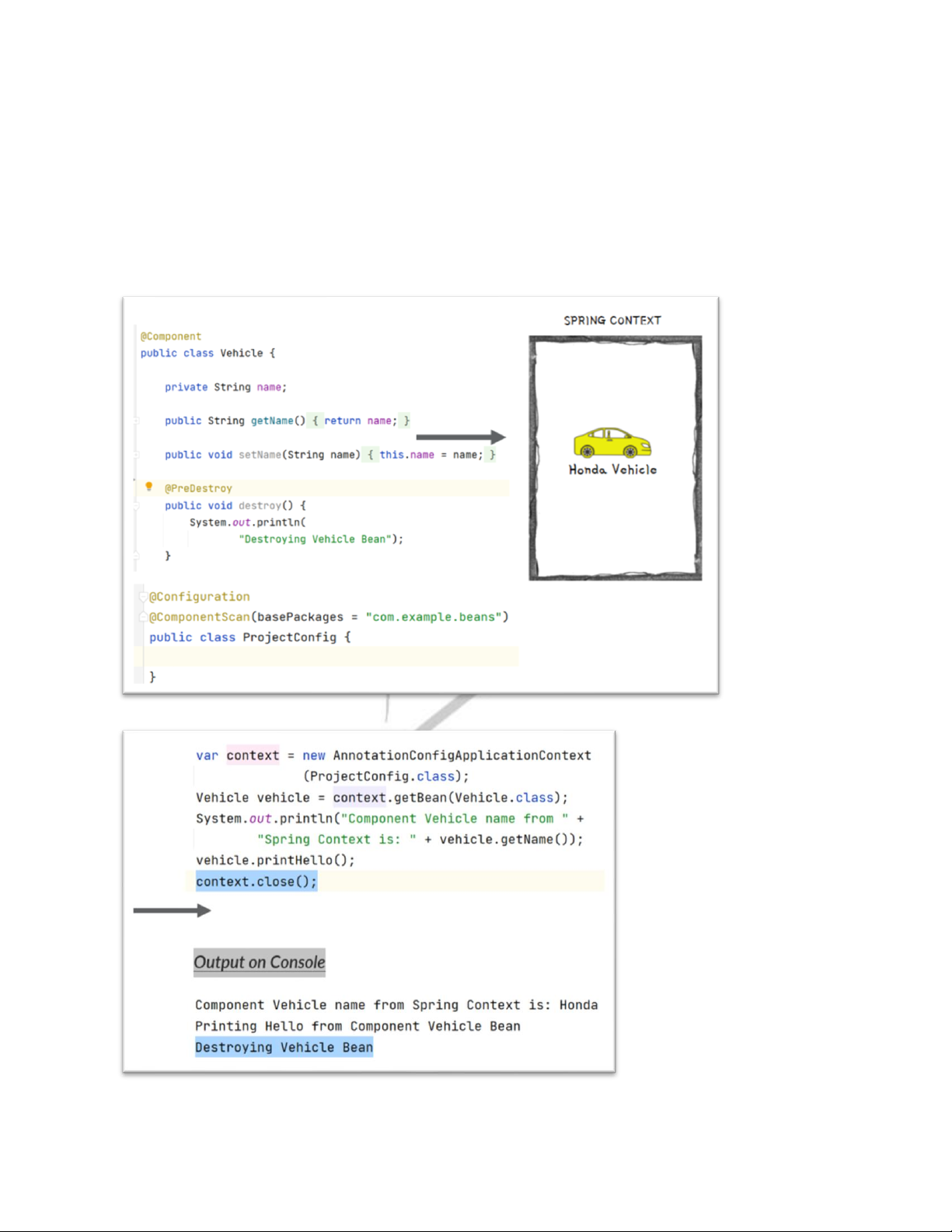Screen dimensions: 952x1232
Task: Click the AnnotationConfigApplicationContext constructor text
Action: [x=462, y=756]
